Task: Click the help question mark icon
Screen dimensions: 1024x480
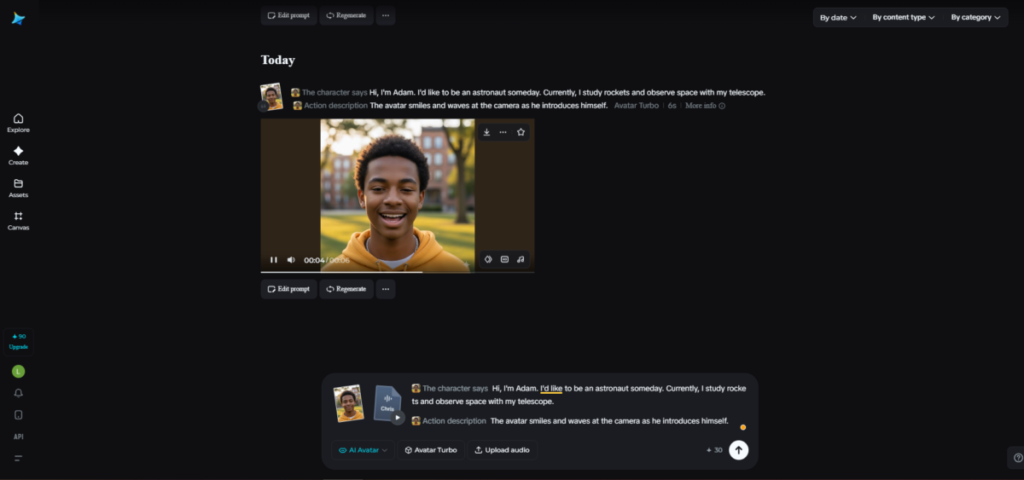Action: tap(1017, 457)
